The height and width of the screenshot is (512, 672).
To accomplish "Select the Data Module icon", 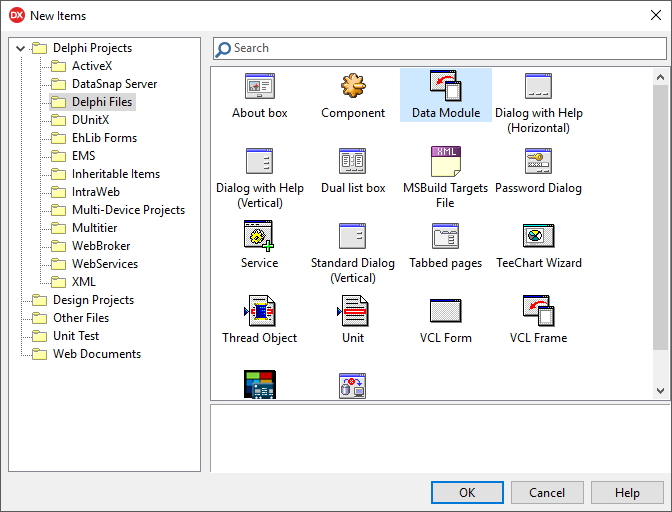I will pyautogui.click(x=445, y=87).
